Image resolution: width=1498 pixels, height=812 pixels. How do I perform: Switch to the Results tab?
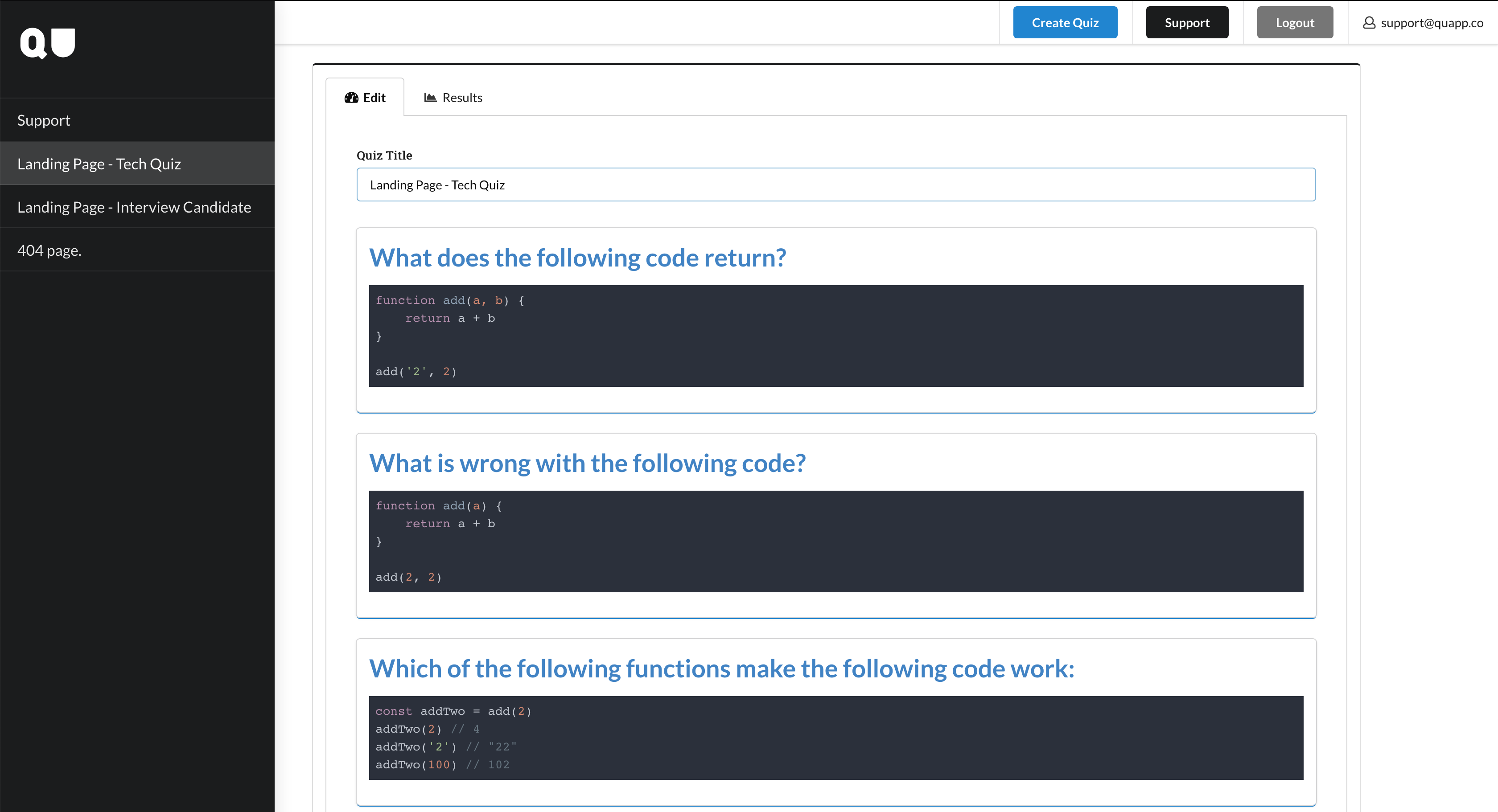click(453, 98)
